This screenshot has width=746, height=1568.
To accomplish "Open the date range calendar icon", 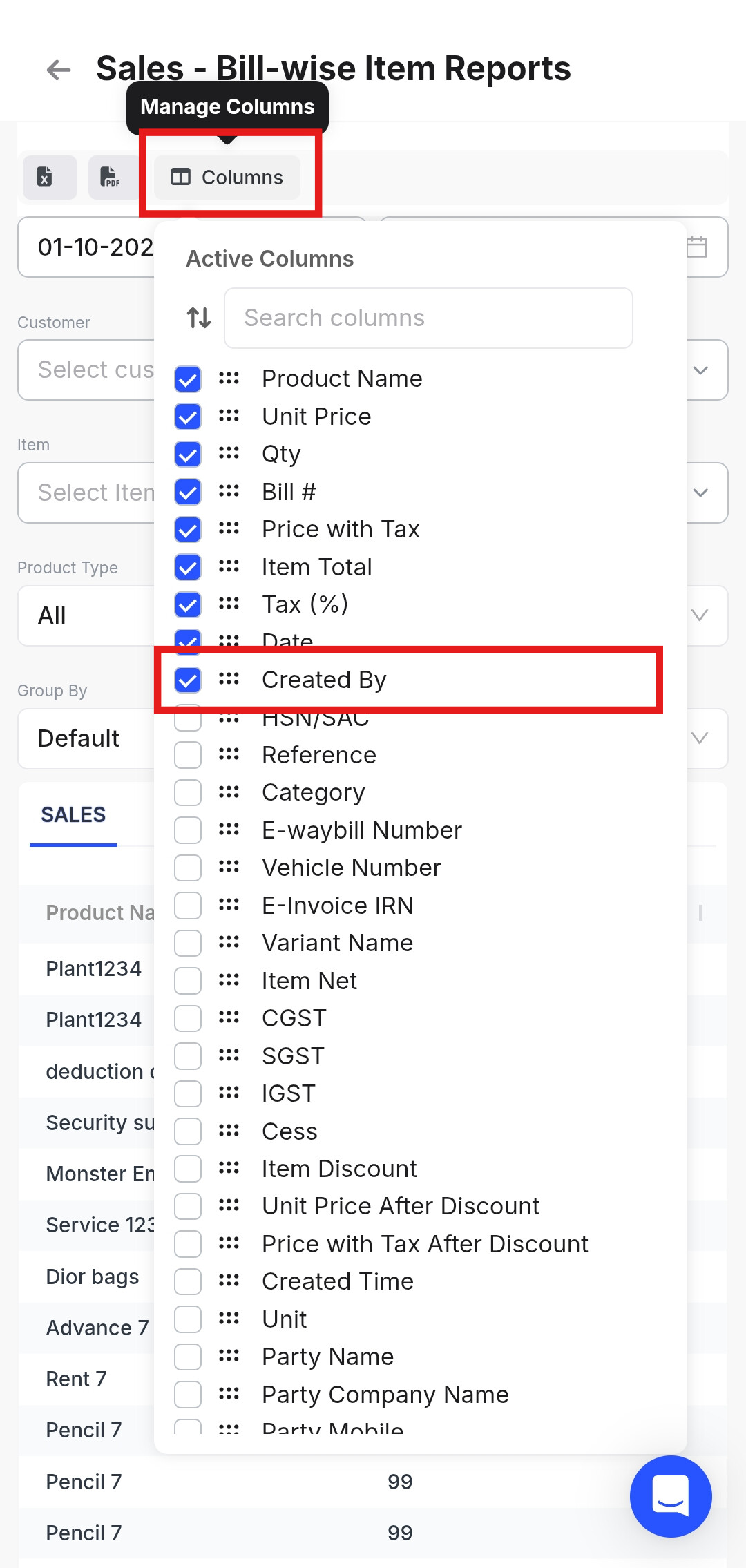I will point(697,247).
